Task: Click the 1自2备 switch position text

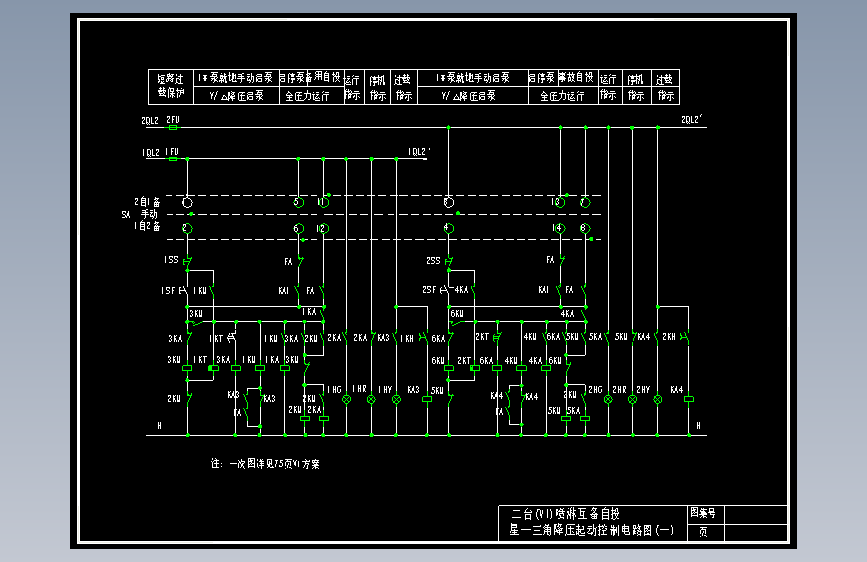Action: coord(147,226)
